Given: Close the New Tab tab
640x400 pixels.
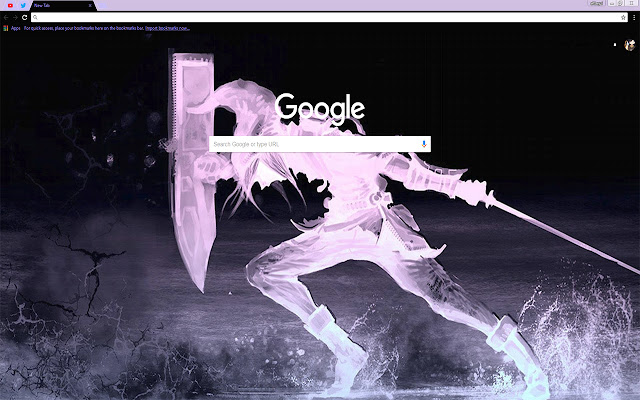Looking at the screenshot, I should pos(90,5).
